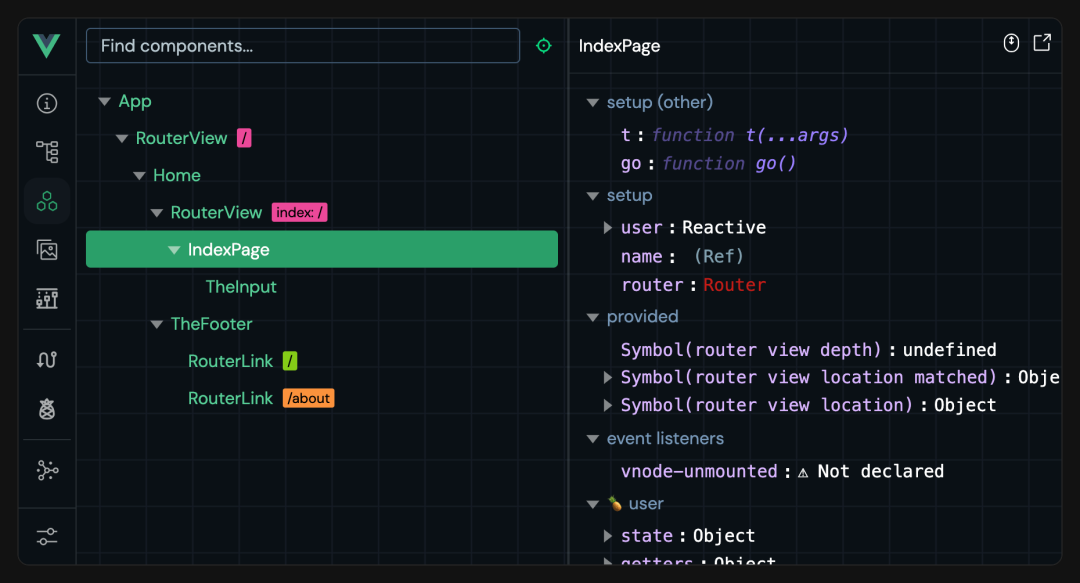Open the Overview info panel
The image size is (1080, 583).
[x=46, y=105]
